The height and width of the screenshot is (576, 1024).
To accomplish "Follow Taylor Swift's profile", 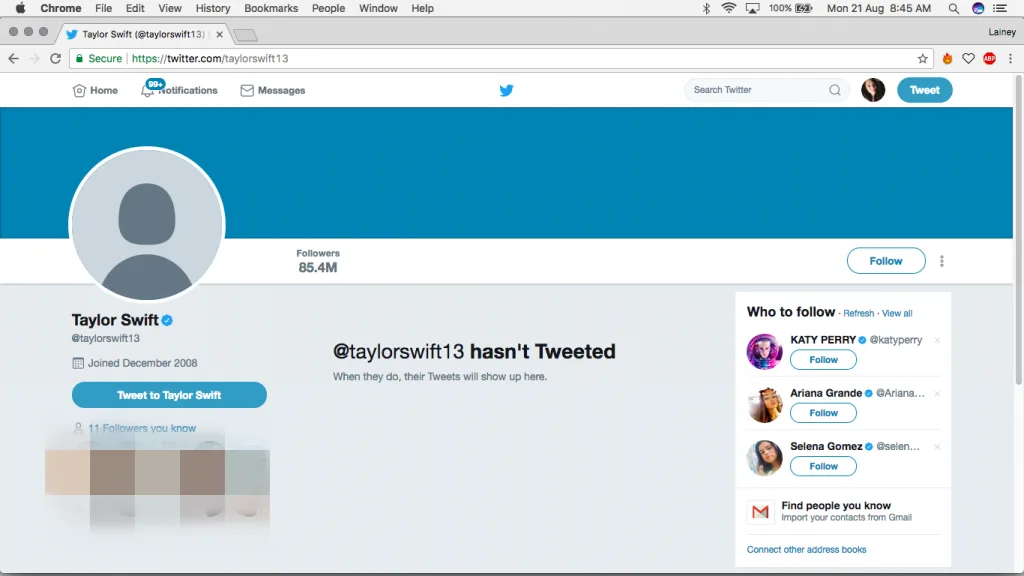I will pos(885,261).
